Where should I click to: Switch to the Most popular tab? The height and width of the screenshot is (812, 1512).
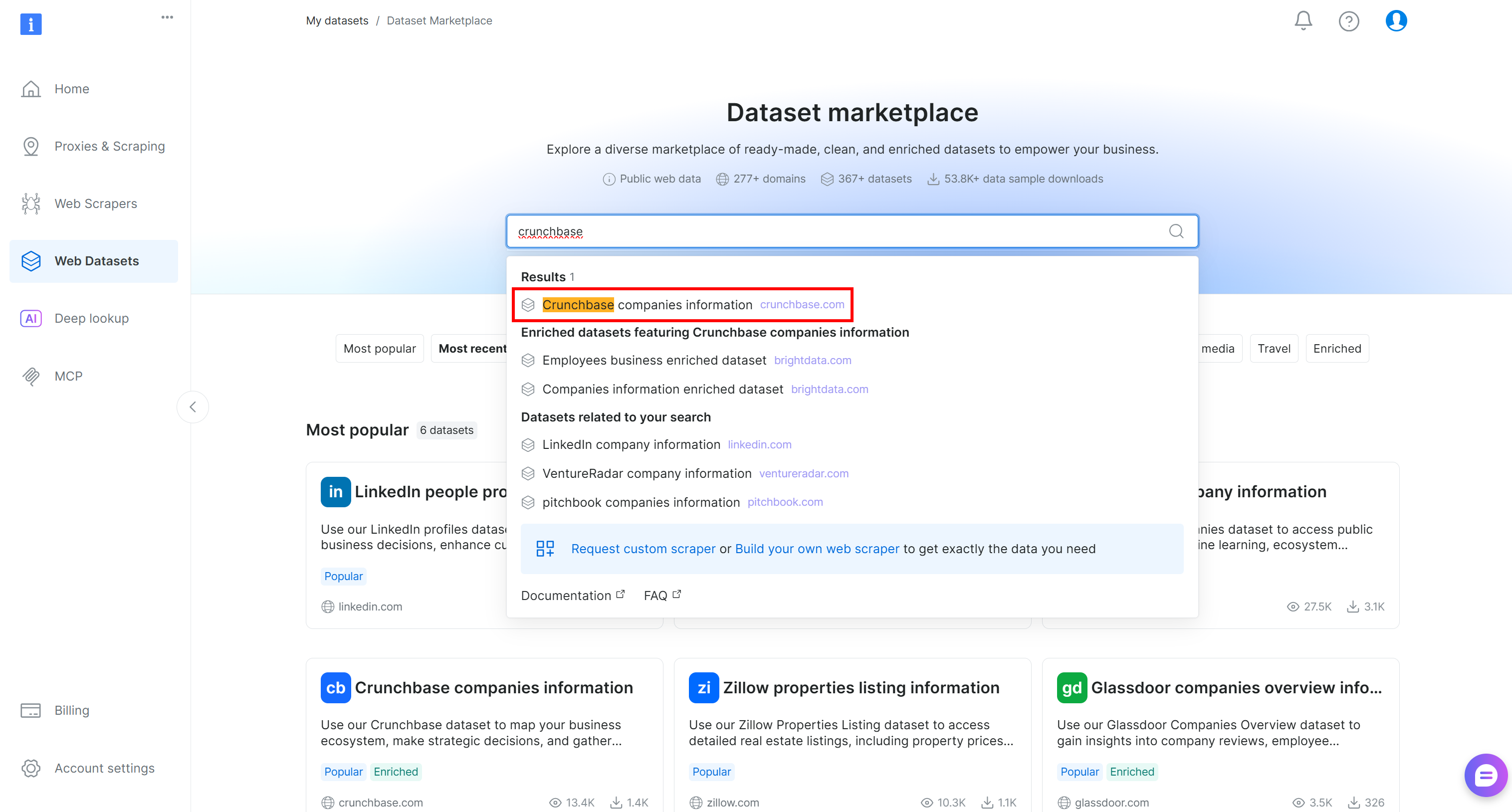(379, 348)
